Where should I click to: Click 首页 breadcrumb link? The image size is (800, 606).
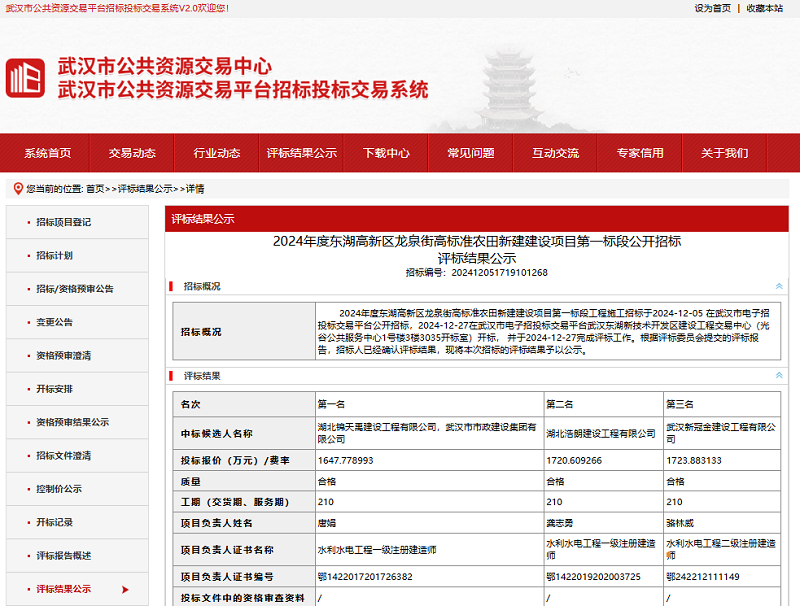95,188
